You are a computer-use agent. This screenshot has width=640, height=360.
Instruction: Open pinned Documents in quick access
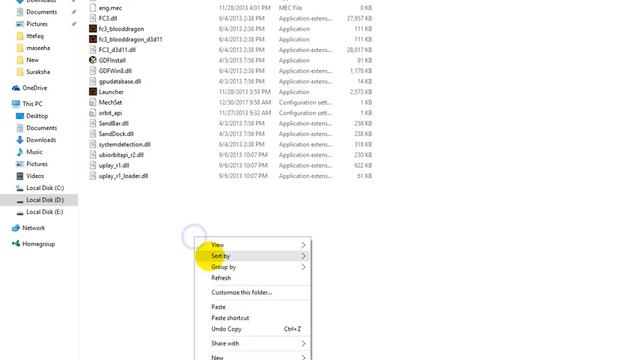tap(42, 12)
